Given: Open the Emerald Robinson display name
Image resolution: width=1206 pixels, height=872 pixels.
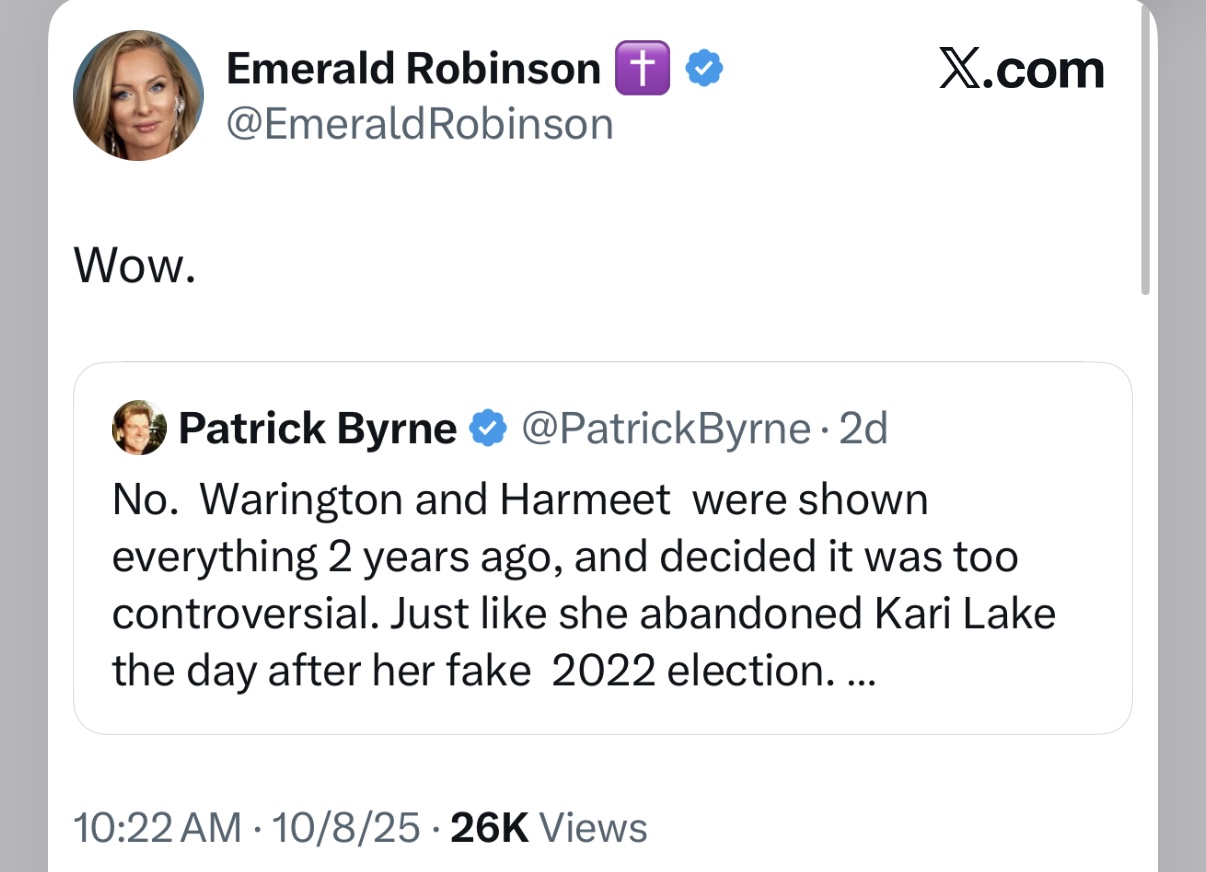Looking at the screenshot, I should point(413,69).
